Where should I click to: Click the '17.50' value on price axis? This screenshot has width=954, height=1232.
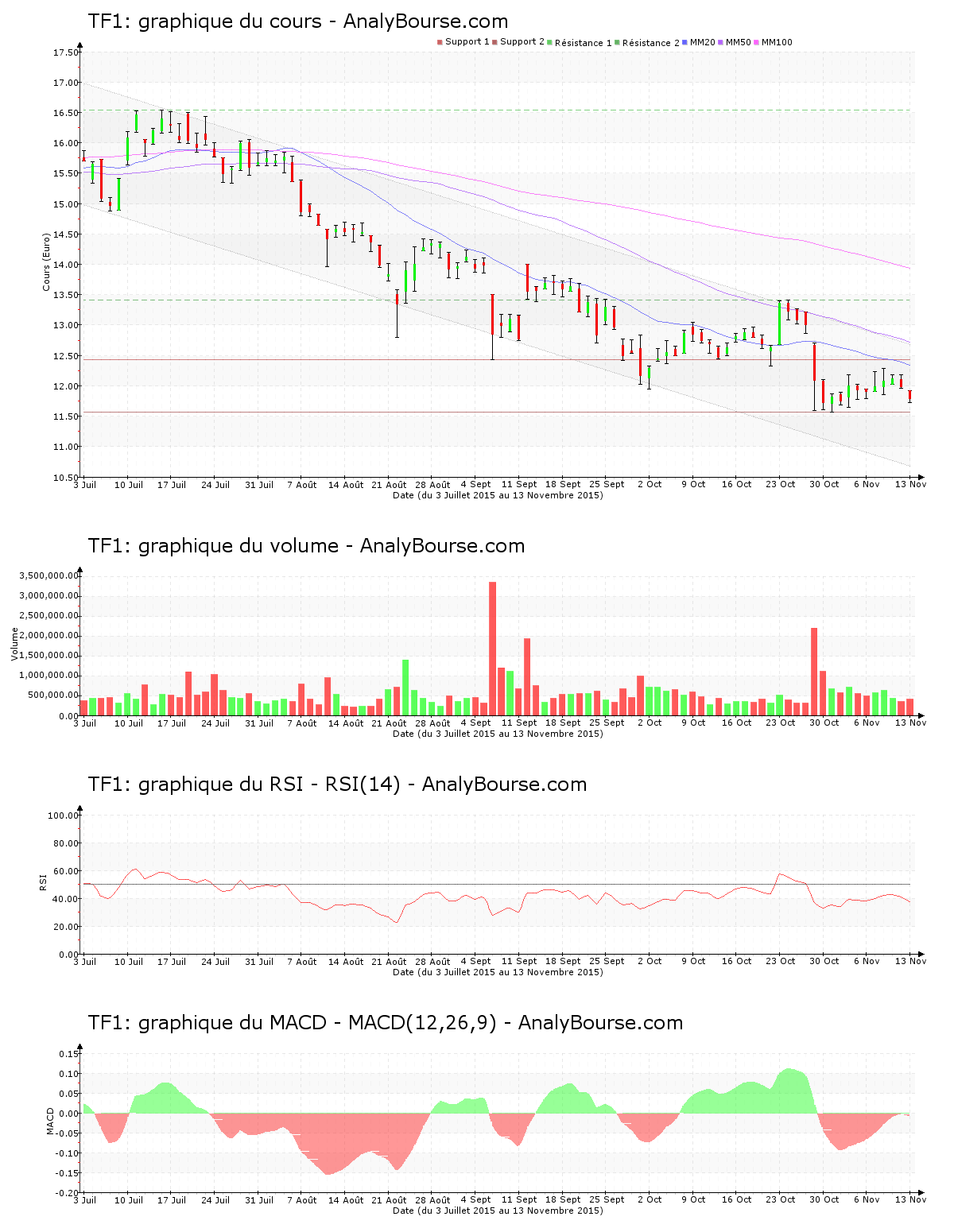point(65,53)
